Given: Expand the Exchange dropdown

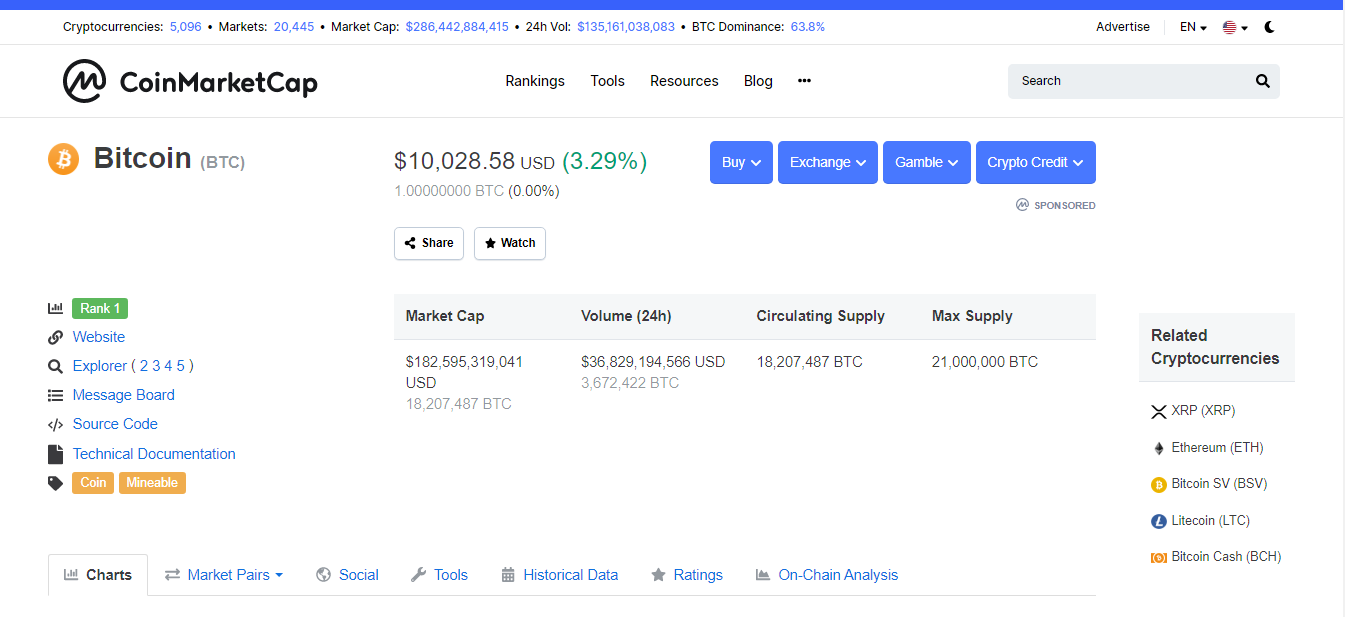Looking at the screenshot, I should tap(828, 163).
